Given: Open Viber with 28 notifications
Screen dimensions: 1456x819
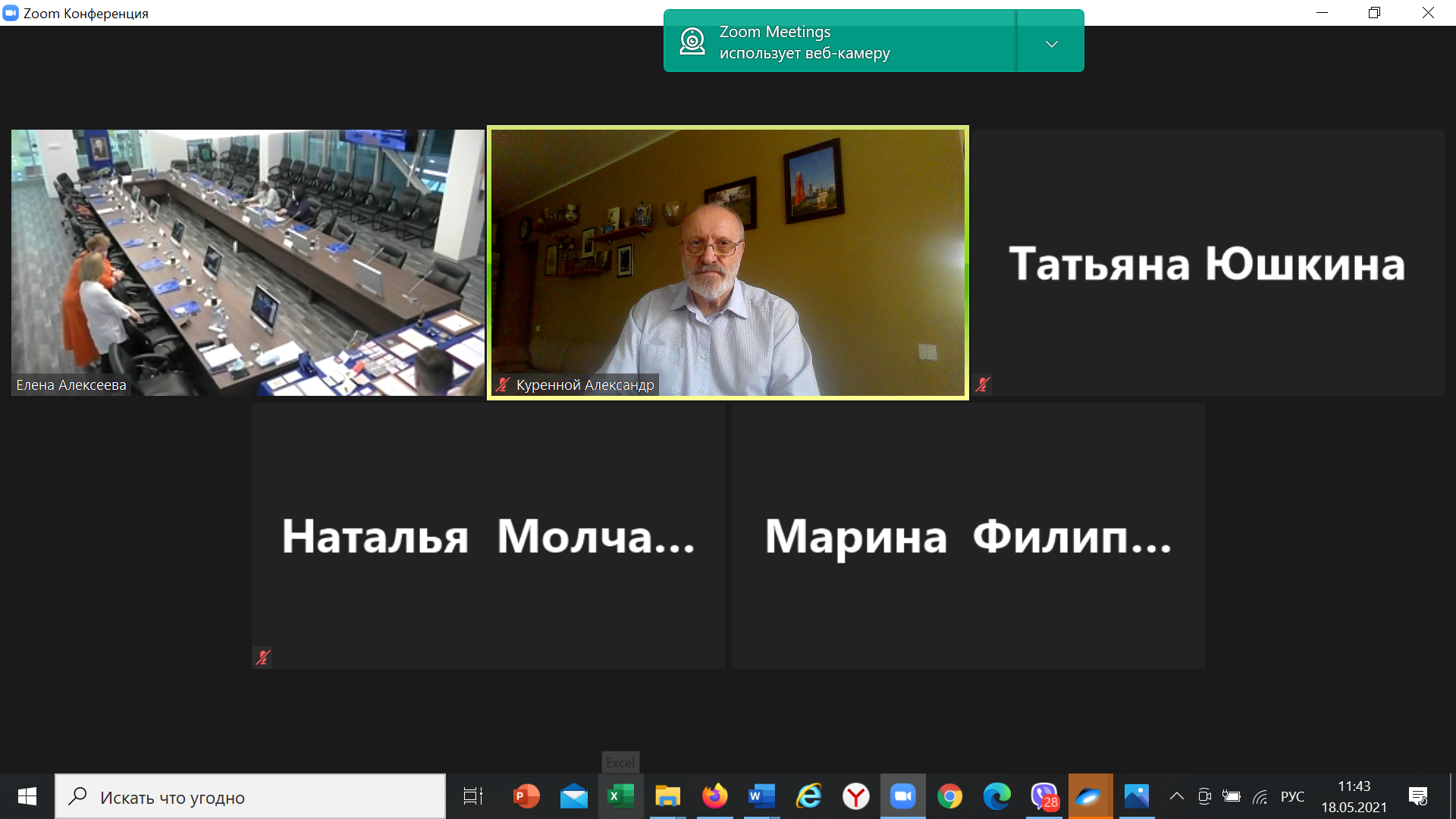Looking at the screenshot, I should [1044, 796].
